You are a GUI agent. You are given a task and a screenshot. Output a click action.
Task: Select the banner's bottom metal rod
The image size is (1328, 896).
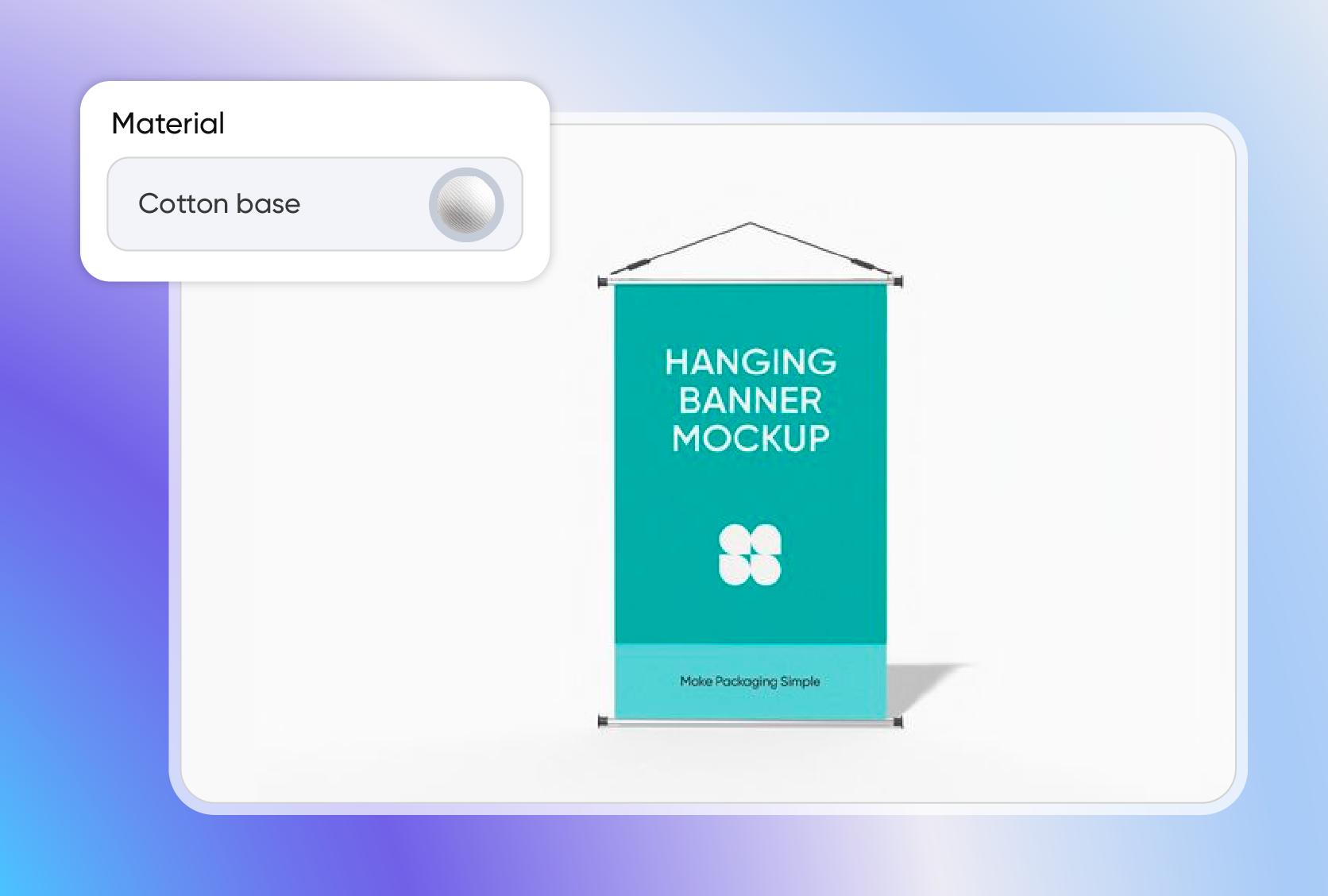point(751,723)
